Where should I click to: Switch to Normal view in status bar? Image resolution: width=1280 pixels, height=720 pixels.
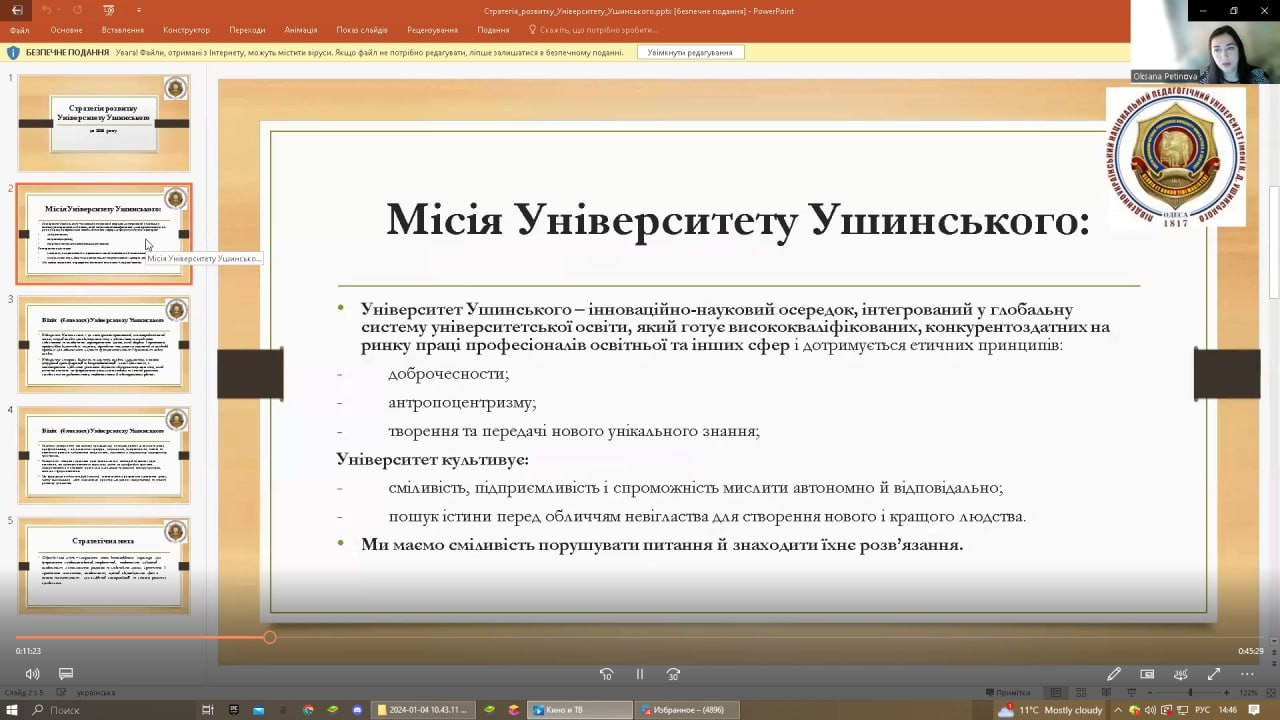[1055, 692]
